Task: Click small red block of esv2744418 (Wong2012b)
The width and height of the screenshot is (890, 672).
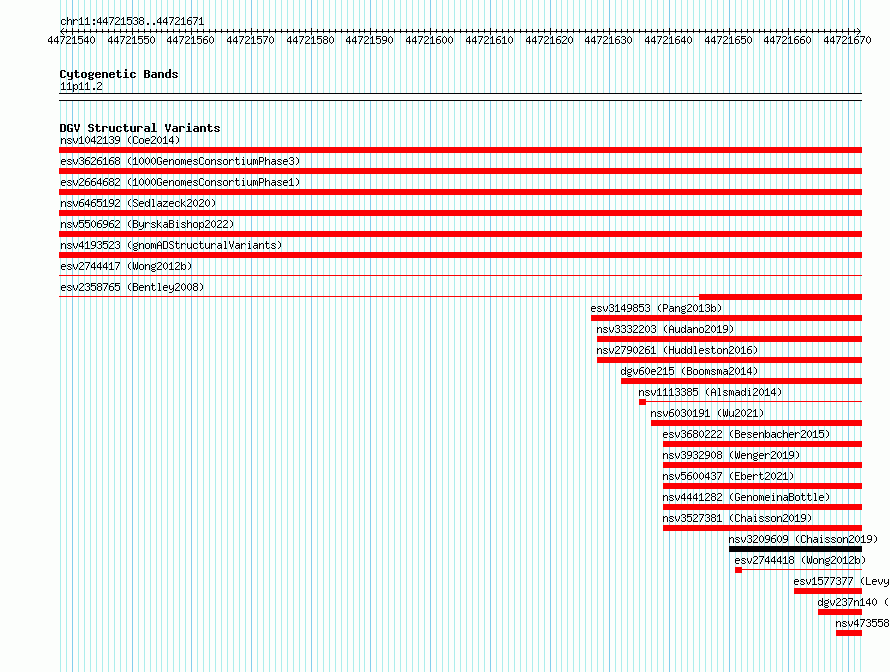Action: [x=738, y=570]
